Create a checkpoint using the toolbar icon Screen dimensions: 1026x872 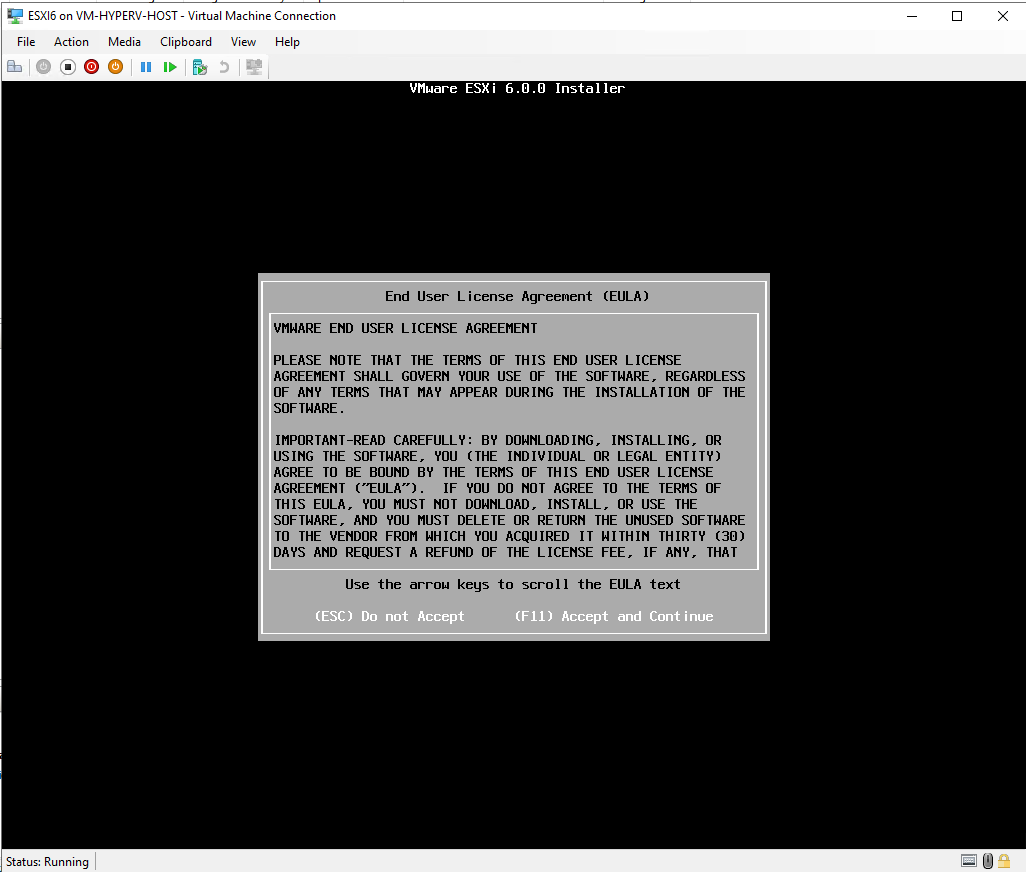click(x=200, y=67)
